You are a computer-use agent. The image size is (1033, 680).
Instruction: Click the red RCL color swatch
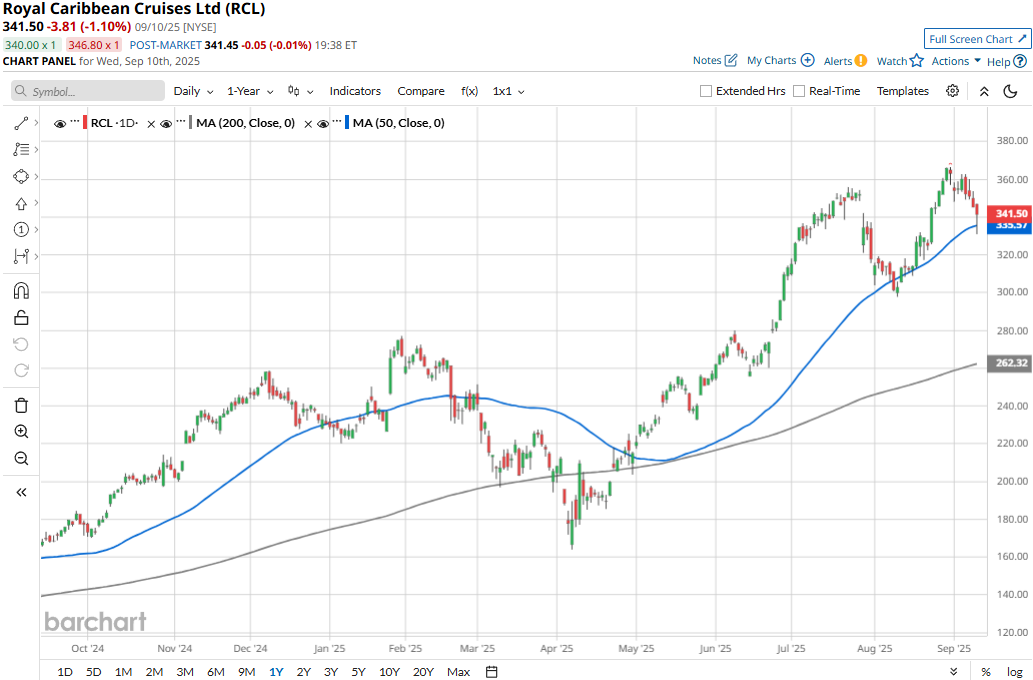[x=85, y=123]
